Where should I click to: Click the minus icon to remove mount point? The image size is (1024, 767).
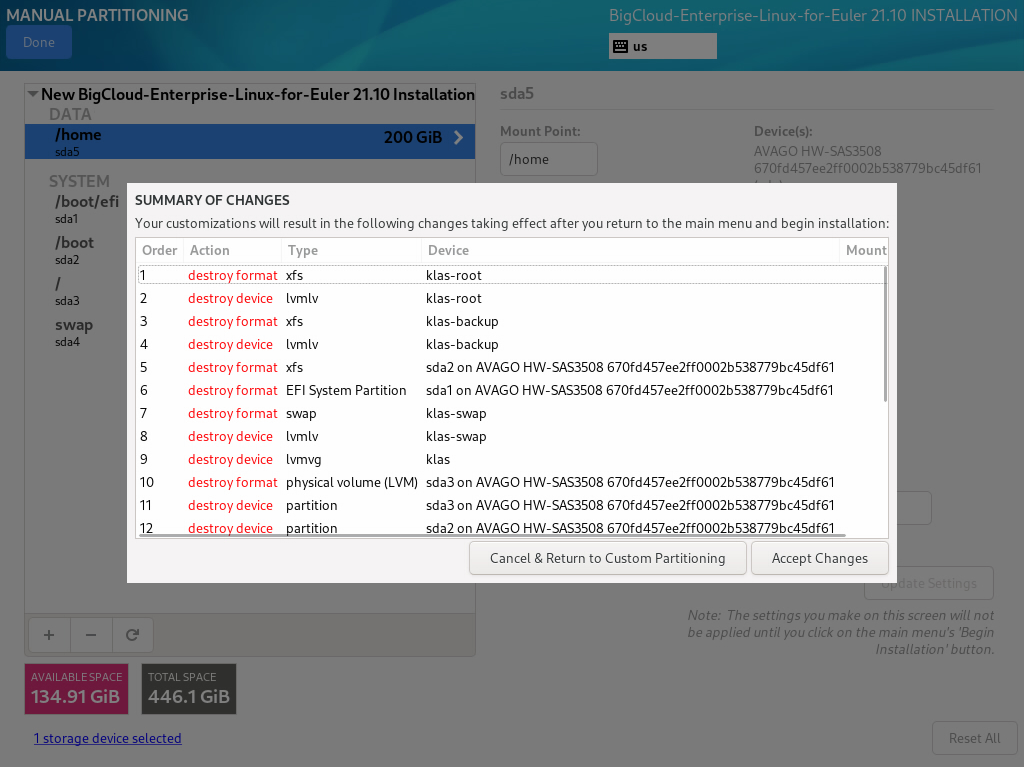(91, 635)
